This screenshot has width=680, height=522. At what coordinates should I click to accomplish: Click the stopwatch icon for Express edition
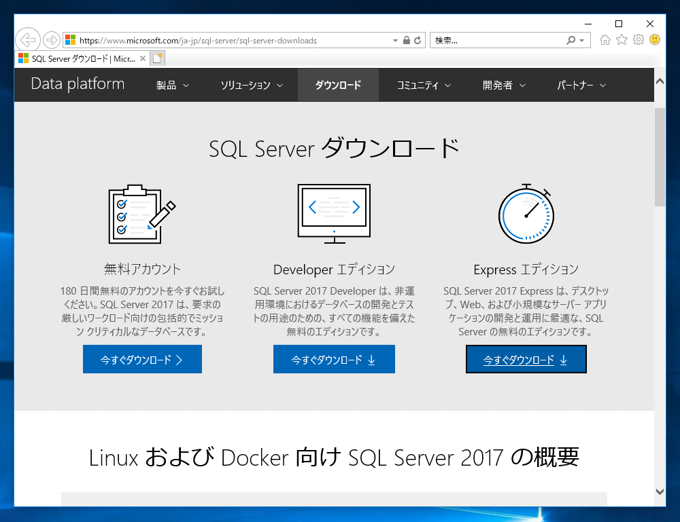(x=526, y=214)
